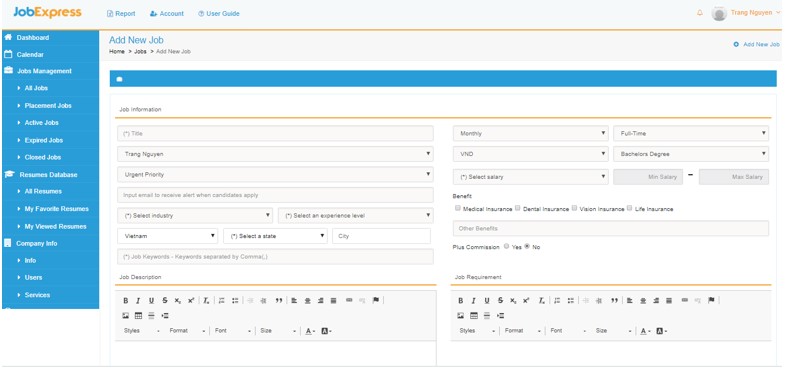This screenshot has width=785, height=372.
Task: Click Remove Format in Job Description editor
Action: pyautogui.click(x=206, y=300)
